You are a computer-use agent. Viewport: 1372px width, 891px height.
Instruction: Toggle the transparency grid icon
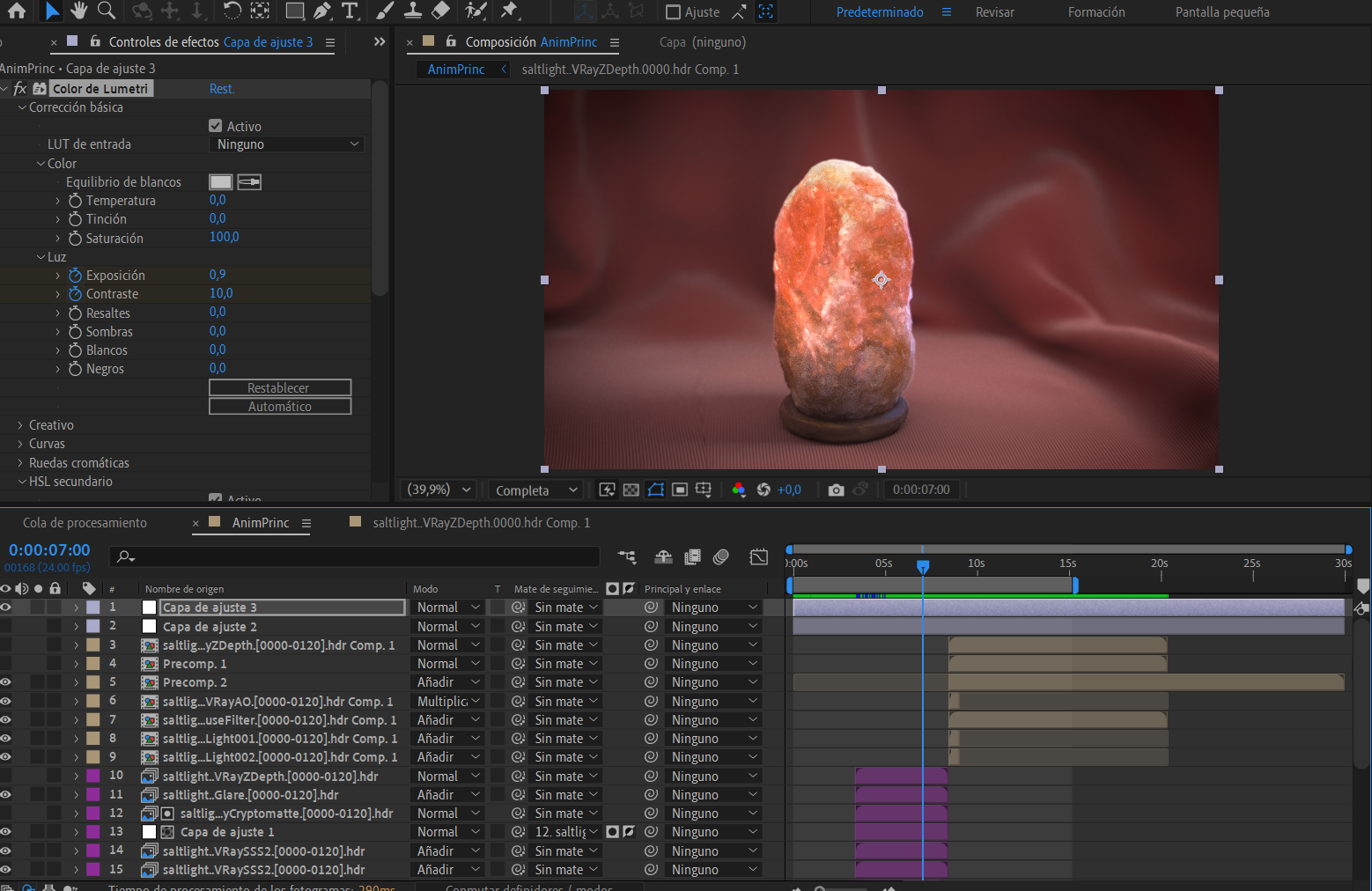point(631,490)
